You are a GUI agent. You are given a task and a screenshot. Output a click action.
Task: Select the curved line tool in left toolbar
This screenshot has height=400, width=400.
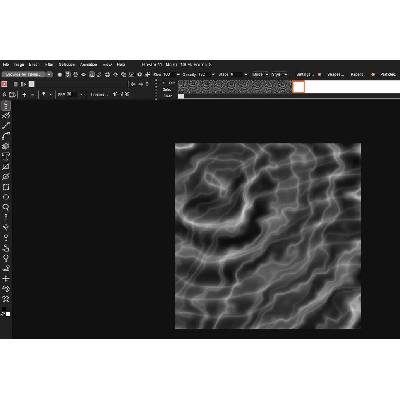tap(6, 136)
